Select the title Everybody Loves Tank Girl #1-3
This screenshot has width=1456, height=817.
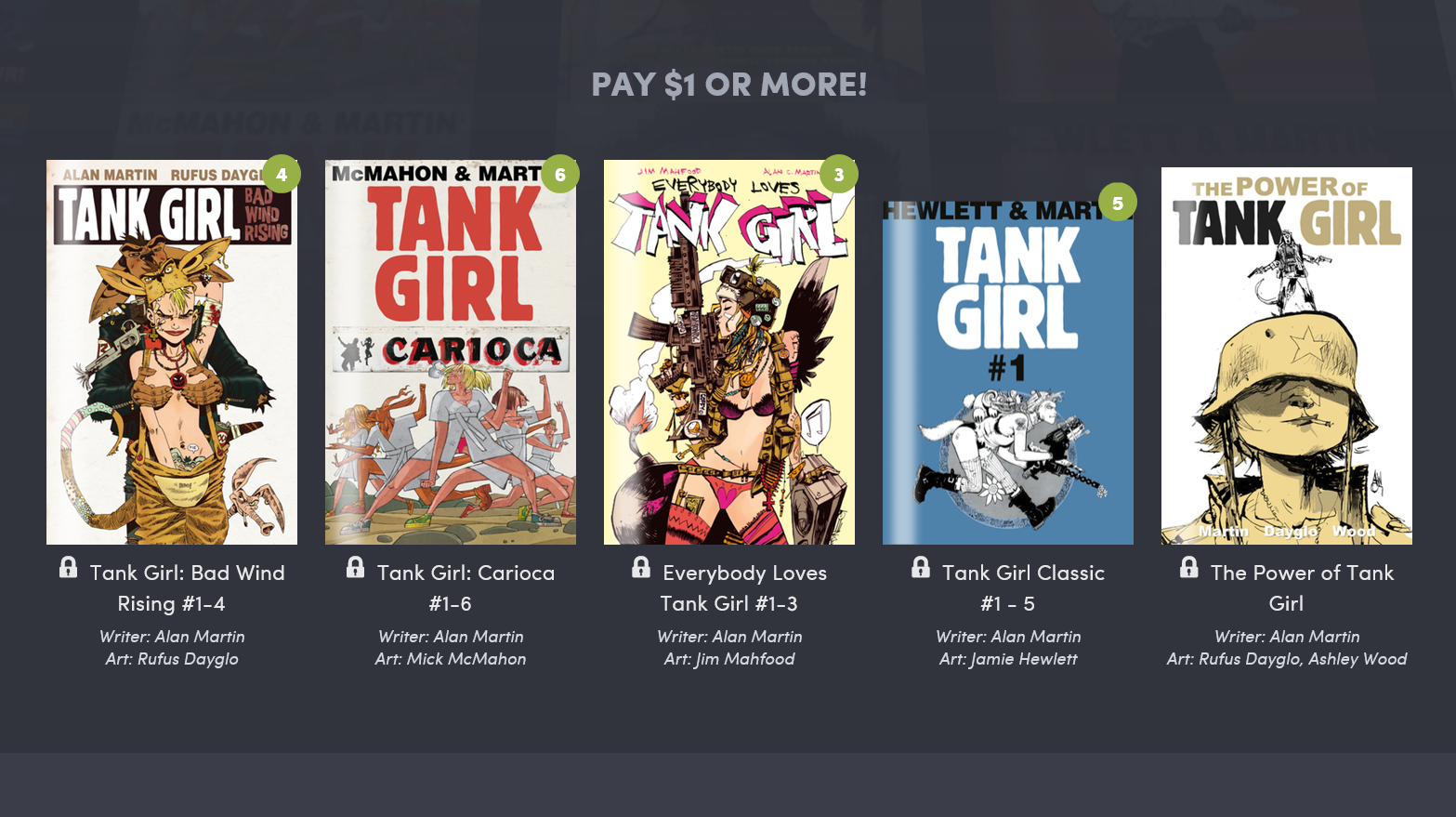(743, 588)
